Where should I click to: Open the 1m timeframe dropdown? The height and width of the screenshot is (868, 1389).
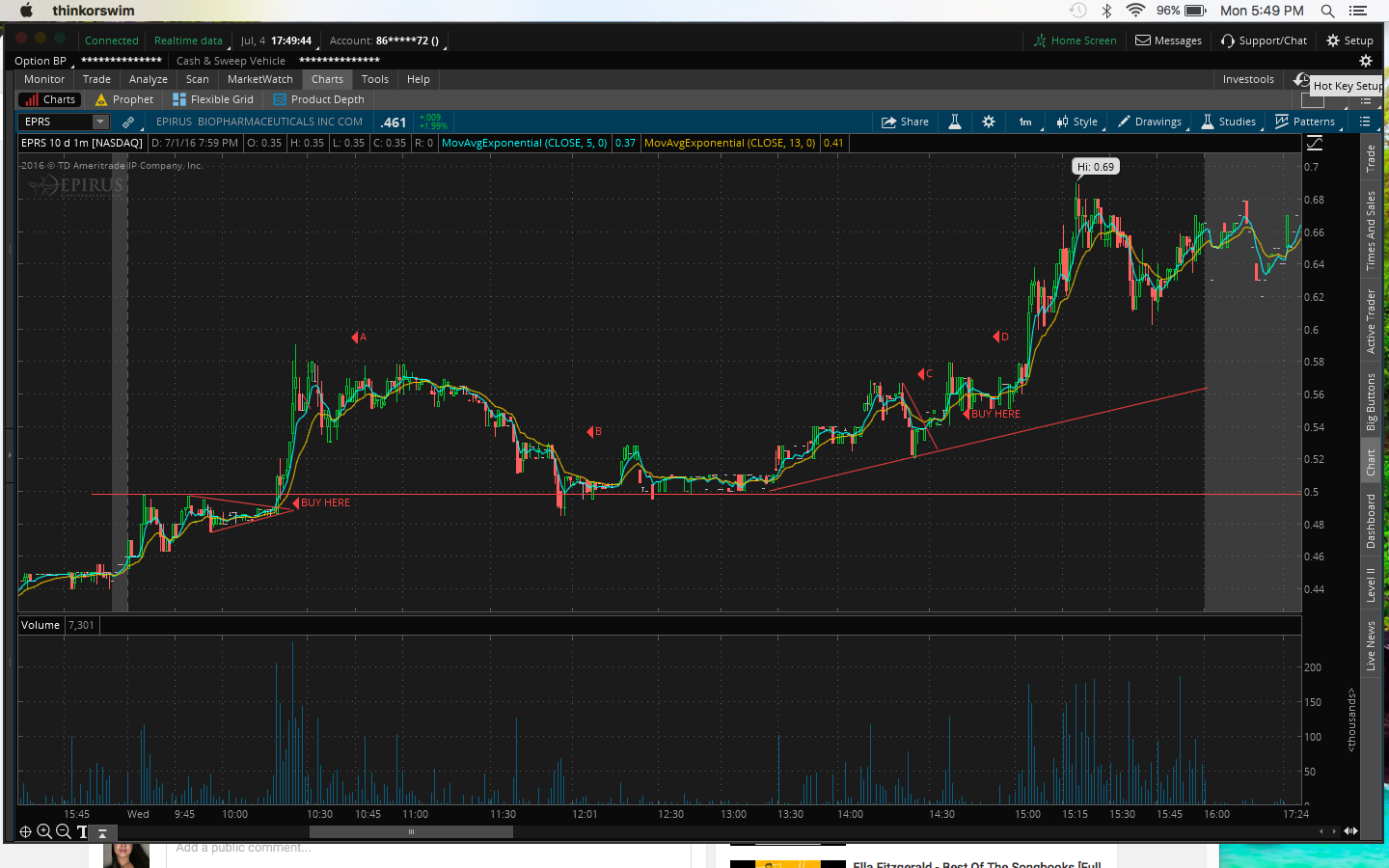point(1025,122)
